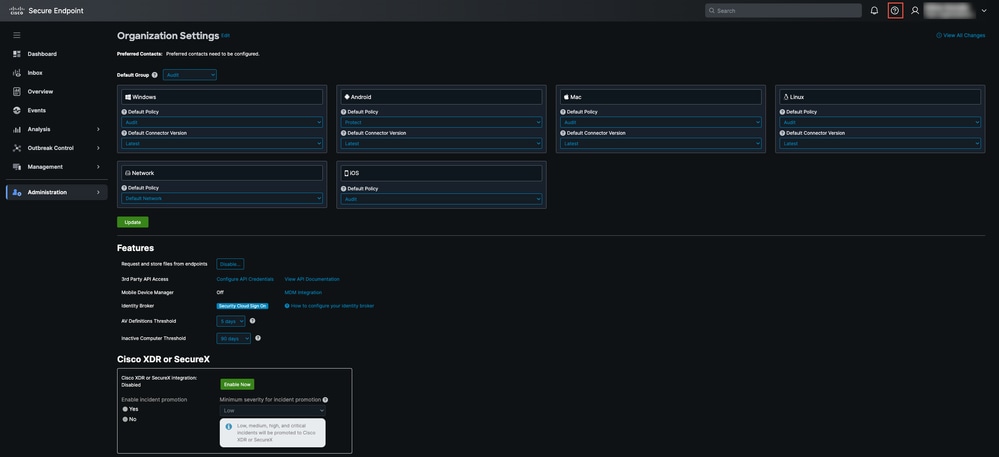Click the Cisco logo in header
The width and height of the screenshot is (999, 457).
[17, 11]
